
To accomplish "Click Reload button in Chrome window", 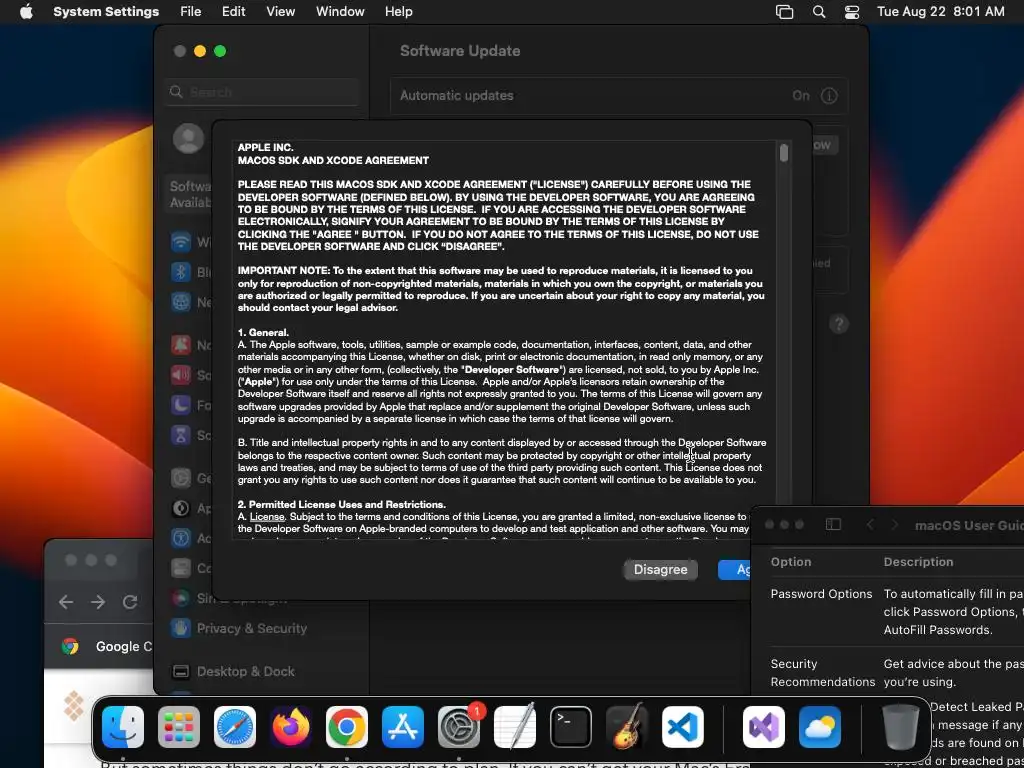I will pyautogui.click(x=130, y=602).
